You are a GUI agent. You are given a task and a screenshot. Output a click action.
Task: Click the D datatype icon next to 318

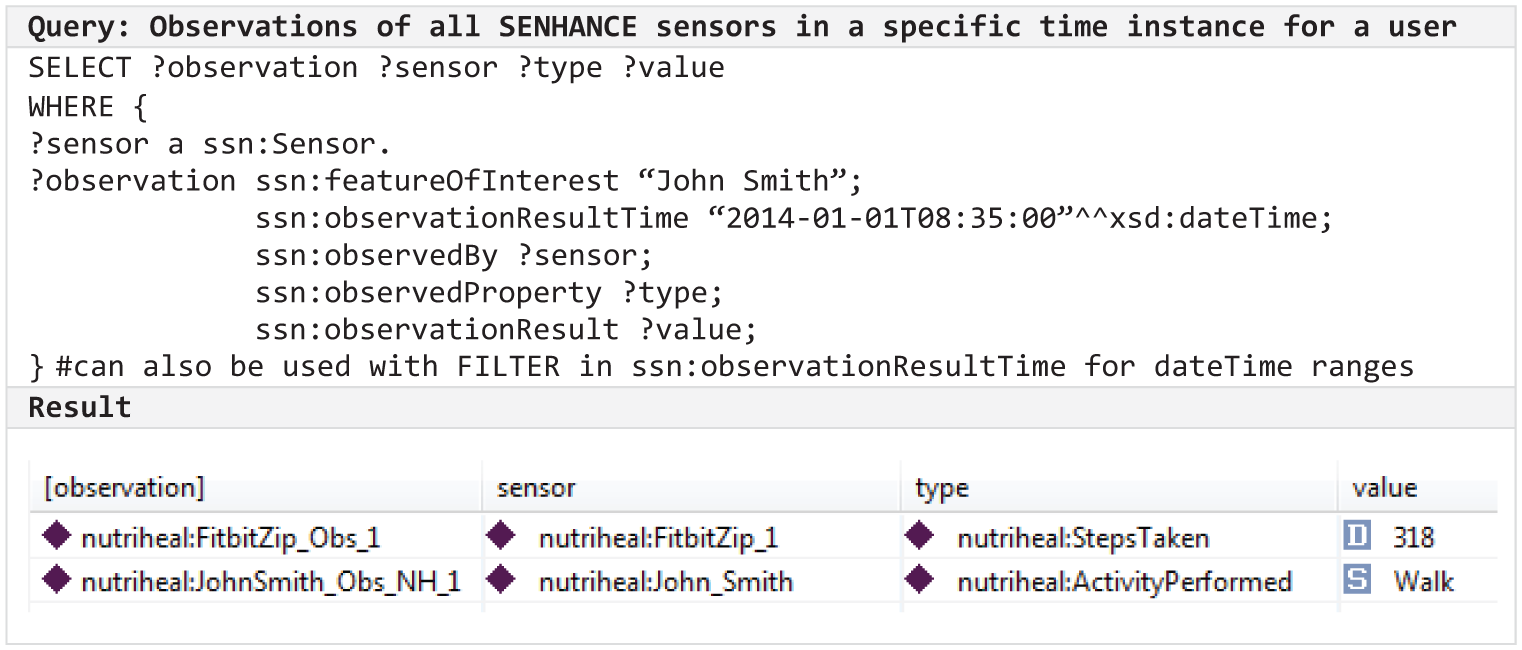click(x=1357, y=537)
